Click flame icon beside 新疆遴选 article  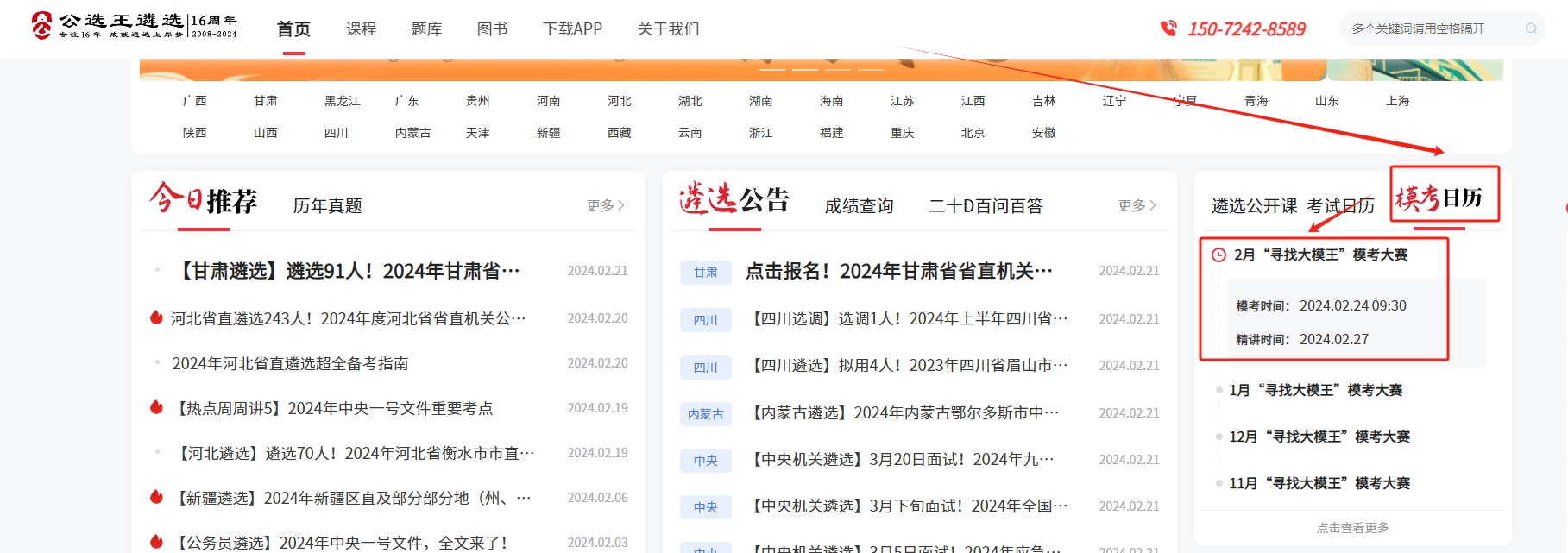(156, 497)
